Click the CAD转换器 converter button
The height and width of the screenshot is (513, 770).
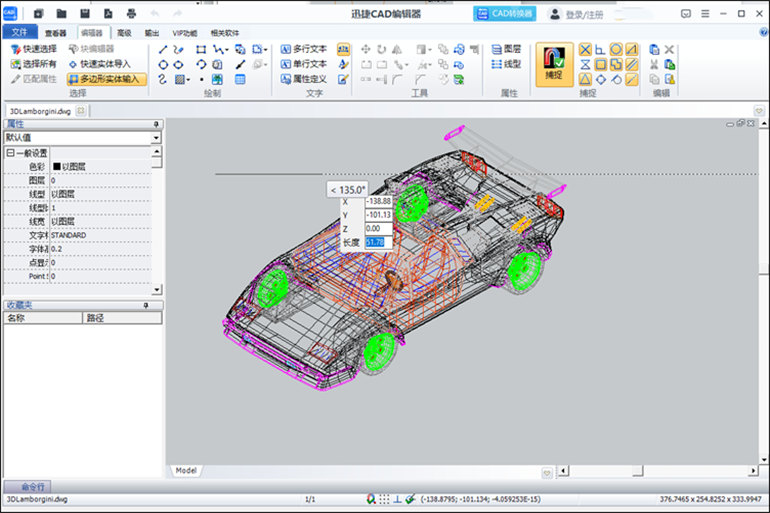click(504, 14)
